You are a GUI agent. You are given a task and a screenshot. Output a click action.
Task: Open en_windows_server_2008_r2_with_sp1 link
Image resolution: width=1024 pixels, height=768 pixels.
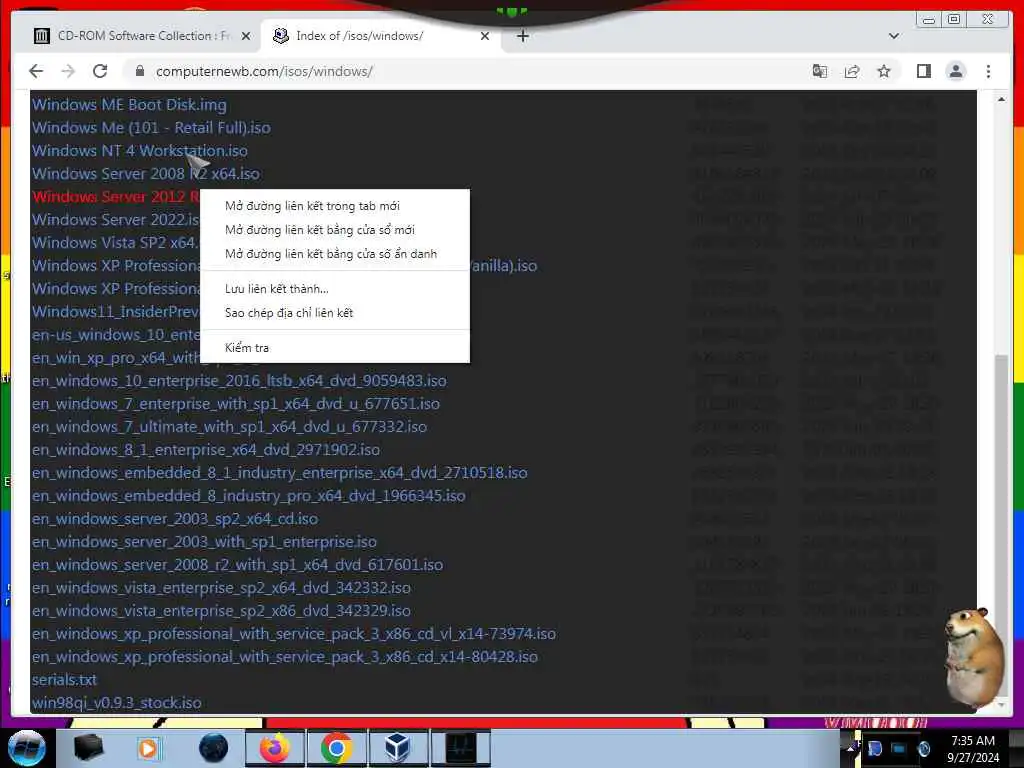point(238,565)
